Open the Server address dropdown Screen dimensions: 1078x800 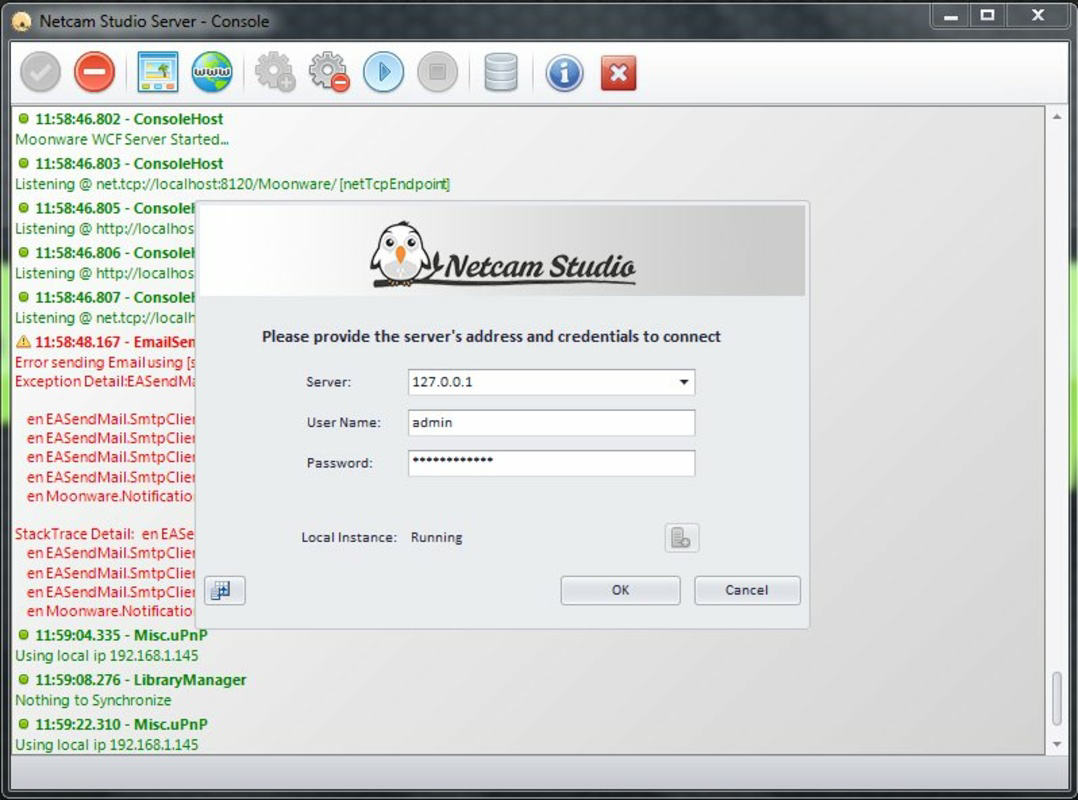[683, 382]
